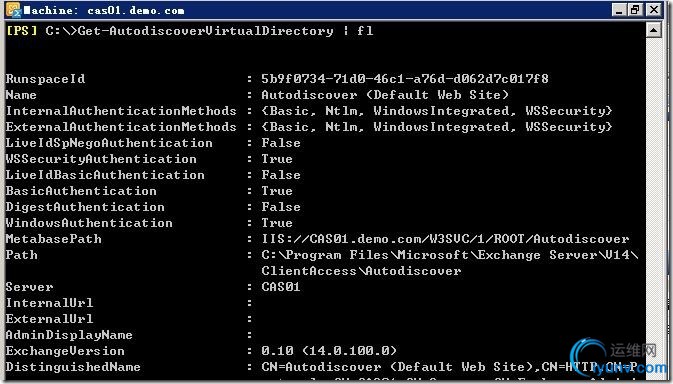
Task: Minimize the cas01.demo.com shell window
Action: click(x=618, y=10)
